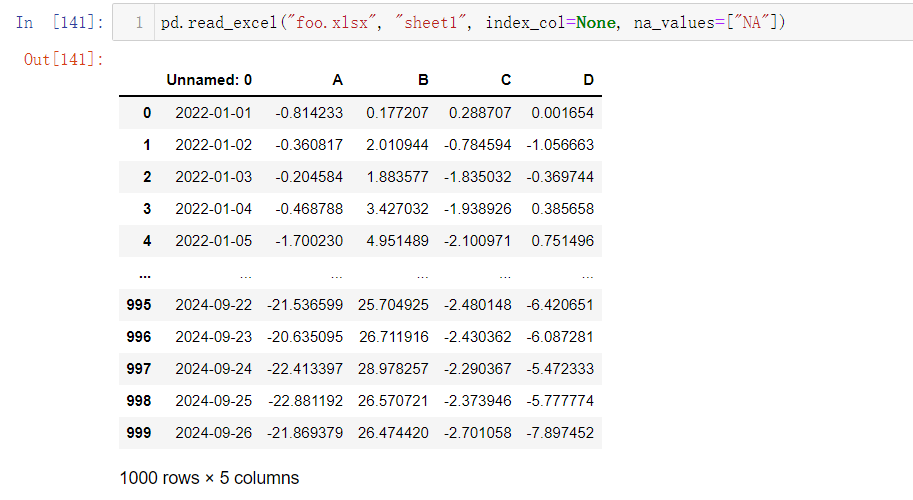Click value -0.784594
913x500 pixels.
(477, 145)
